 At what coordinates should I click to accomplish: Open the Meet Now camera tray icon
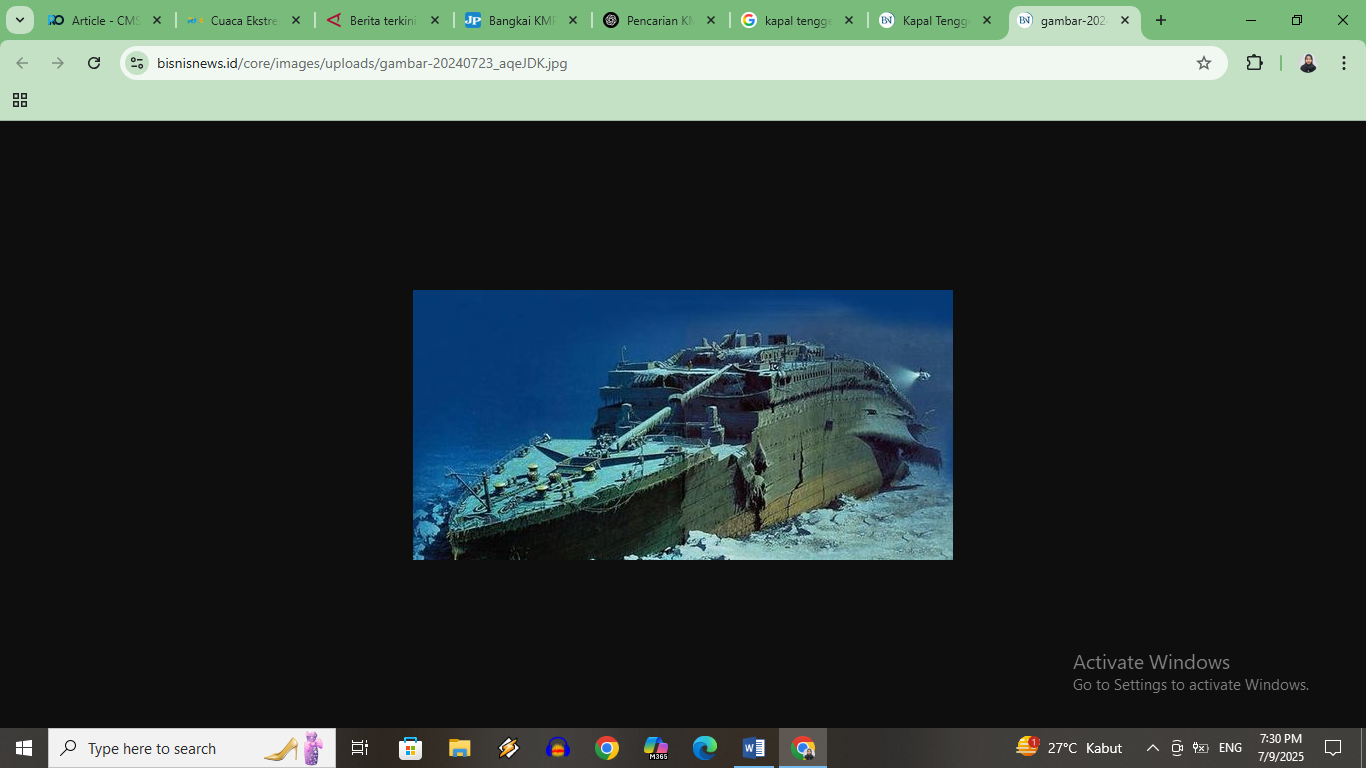[1177, 748]
